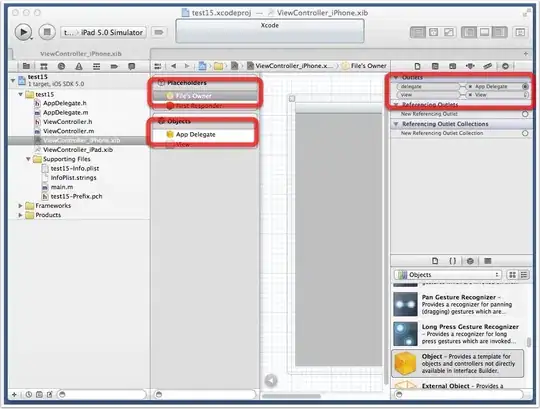Click File's Owner in the jump bar
The height and width of the screenshot is (409, 540).
coord(364,66)
